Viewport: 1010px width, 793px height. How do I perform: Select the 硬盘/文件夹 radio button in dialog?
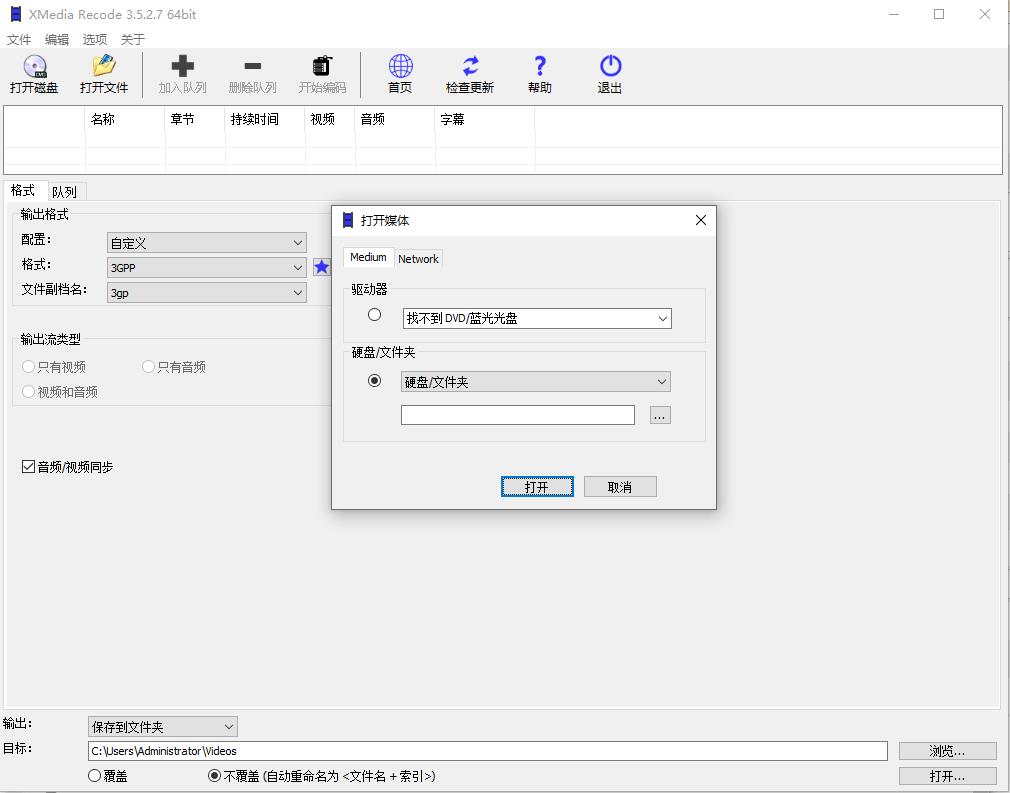(374, 381)
